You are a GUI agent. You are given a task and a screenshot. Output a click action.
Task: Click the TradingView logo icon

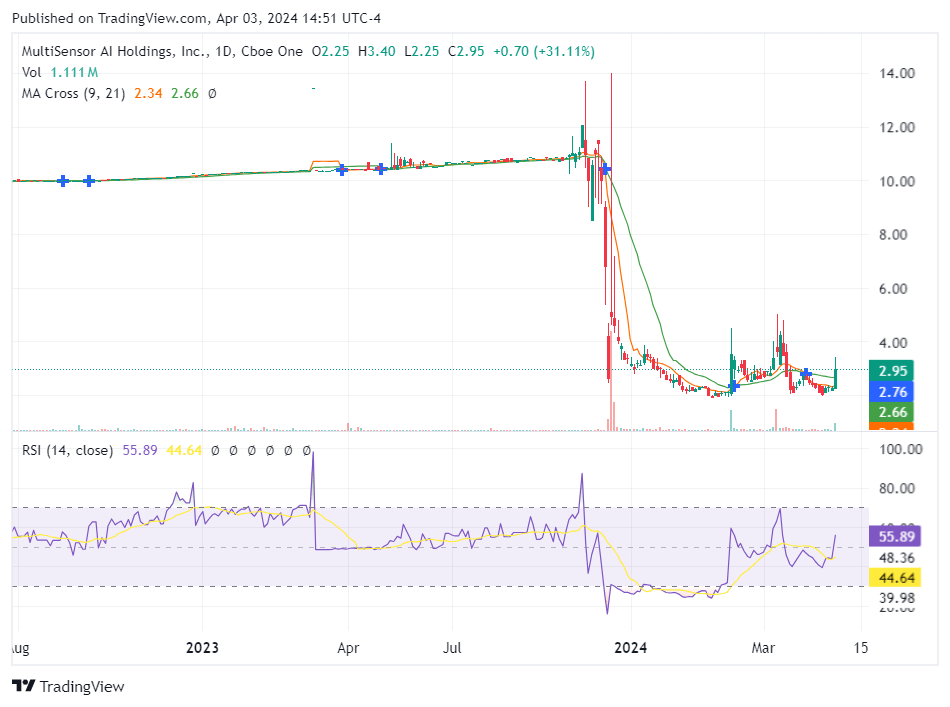click(26, 687)
